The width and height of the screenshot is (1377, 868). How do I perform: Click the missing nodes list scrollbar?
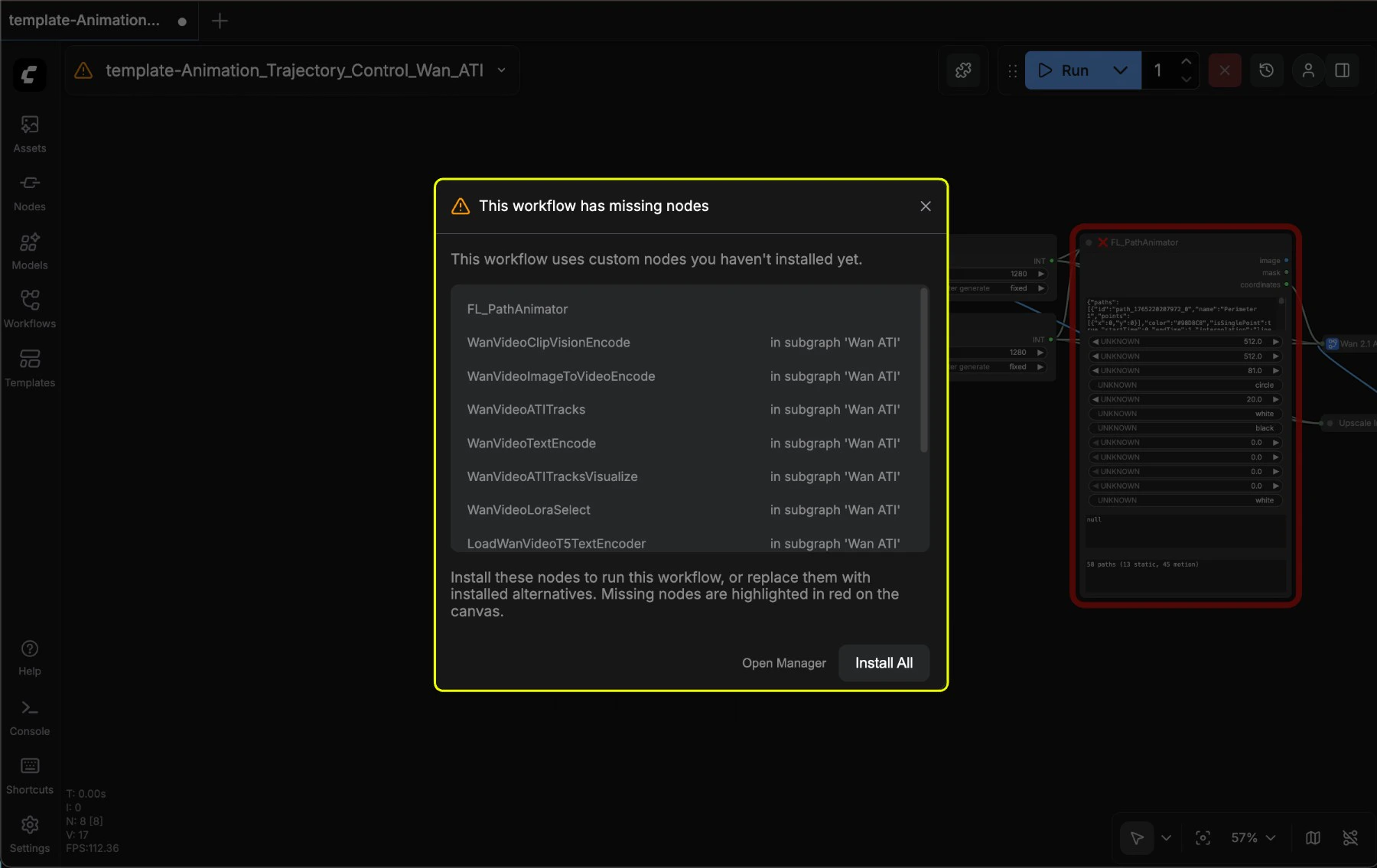pyautogui.click(x=924, y=370)
